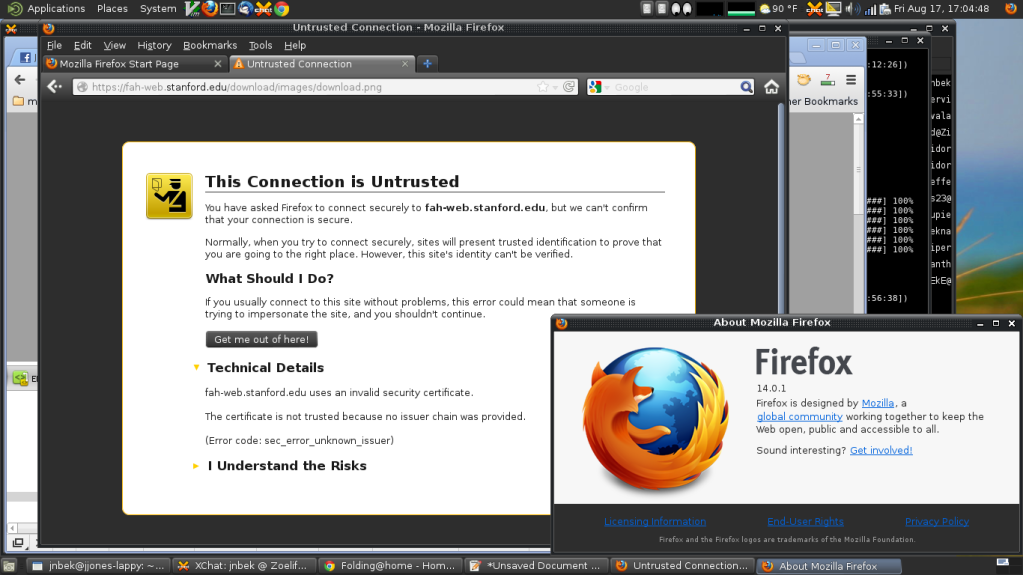Open the volume control in the panel
Viewport: 1023px width, 575px height.
(x=851, y=8)
